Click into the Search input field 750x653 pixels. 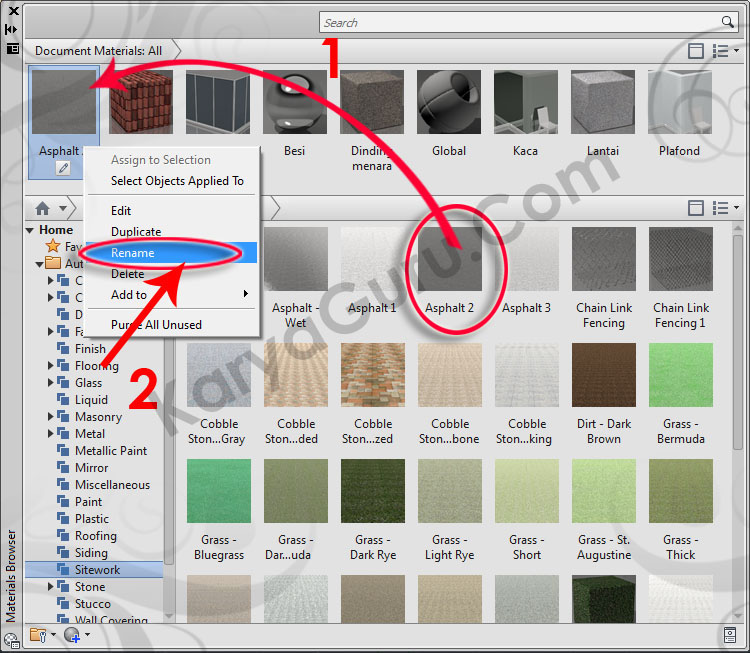click(x=520, y=22)
